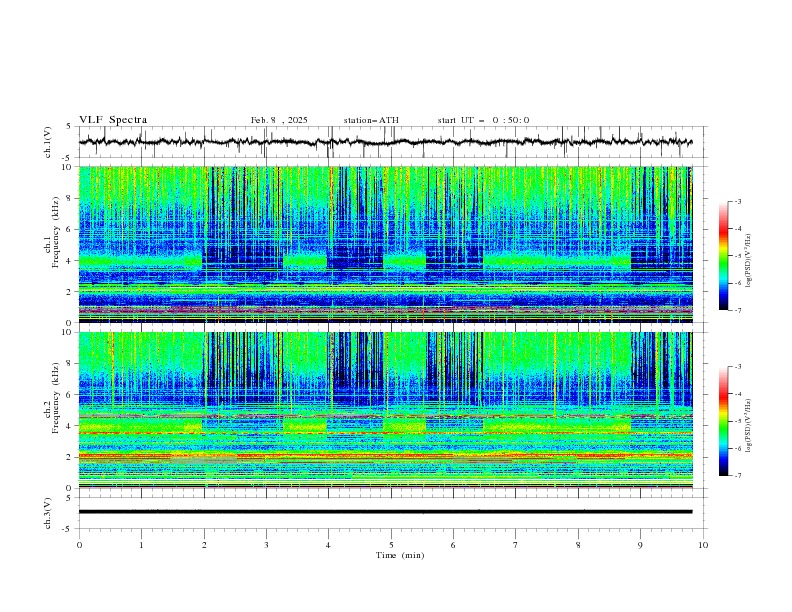Click the "VLF Spectra" title text

[x=113, y=120]
